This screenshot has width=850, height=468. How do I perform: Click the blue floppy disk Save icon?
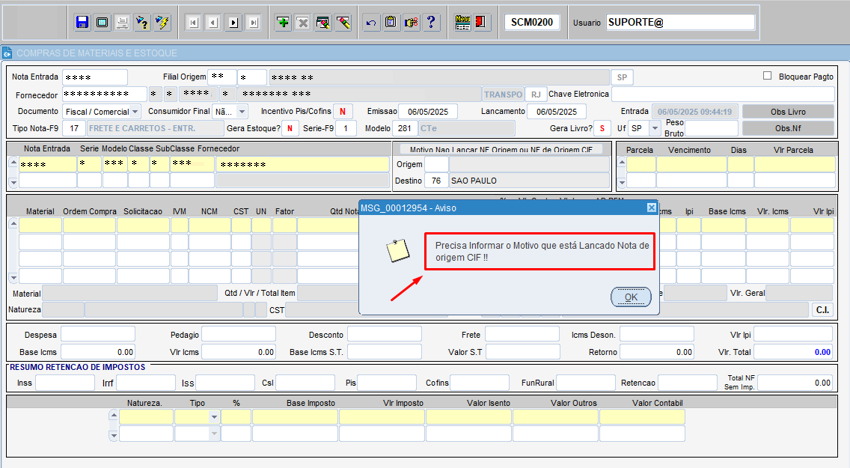[82, 22]
